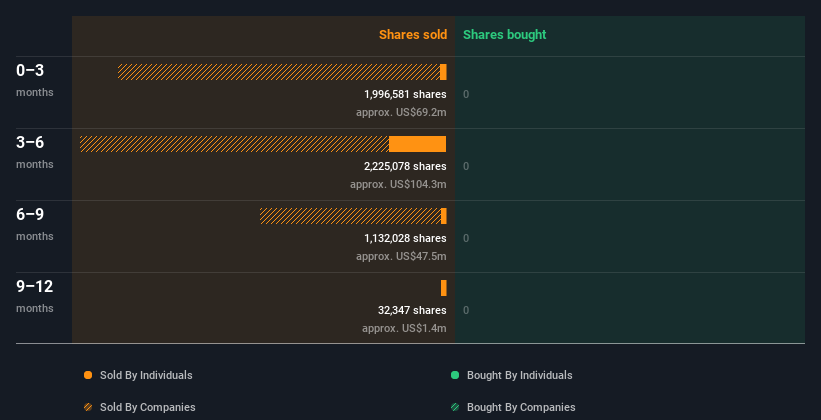Click the 32,347 shares value

(x=413, y=310)
